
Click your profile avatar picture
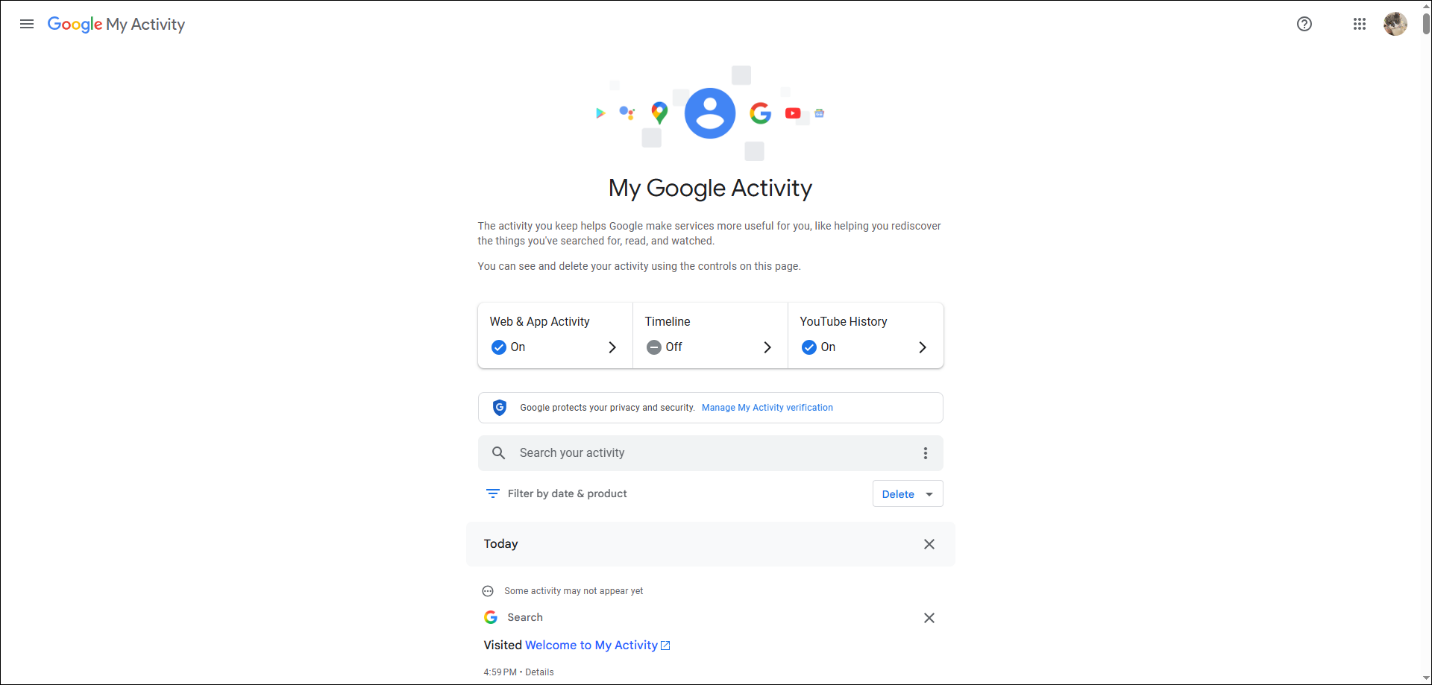pyautogui.click(x=1395, y=23)
